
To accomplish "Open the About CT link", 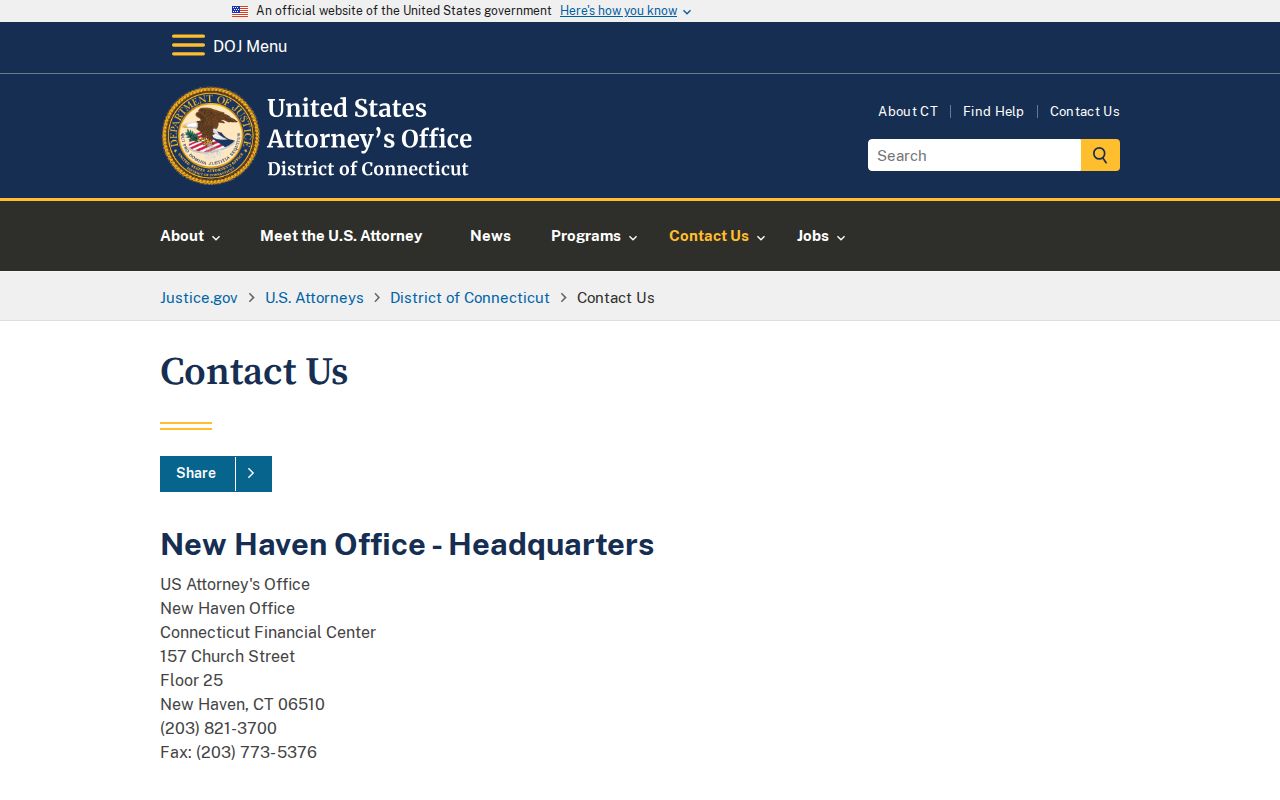I will (x=908, y=111).
